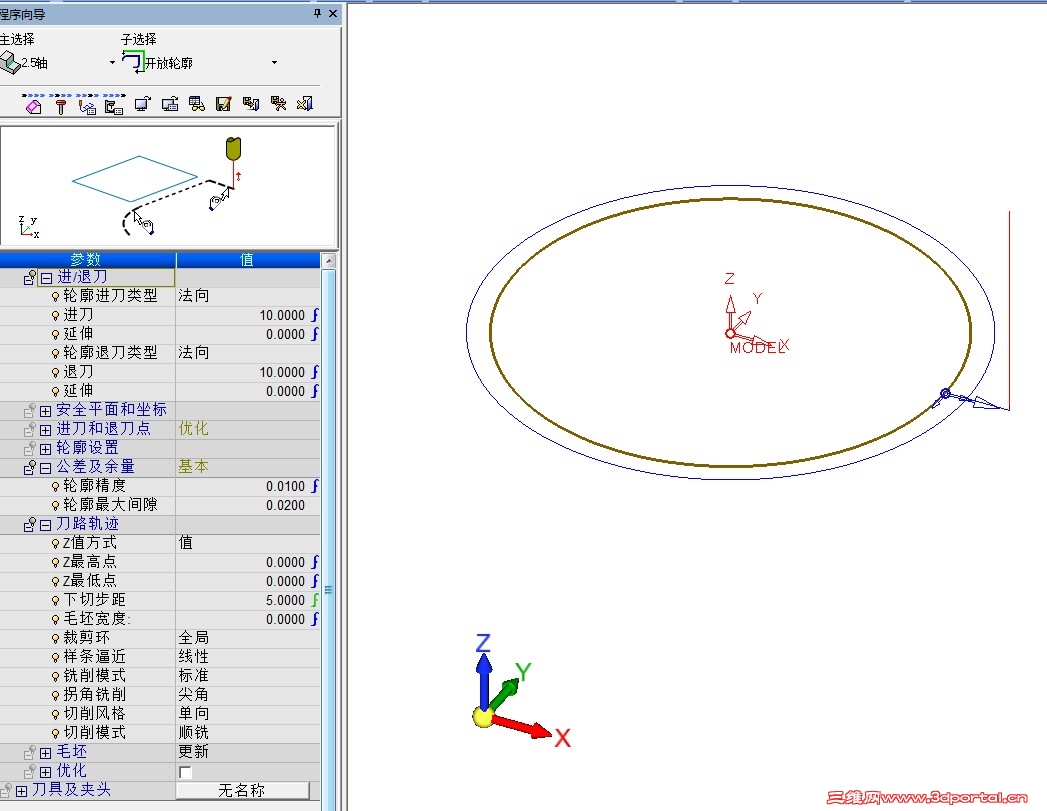The image size is (1047, 811).
Task: Open the 子选择 dropdown arrow
Action: tap(274, 63)
